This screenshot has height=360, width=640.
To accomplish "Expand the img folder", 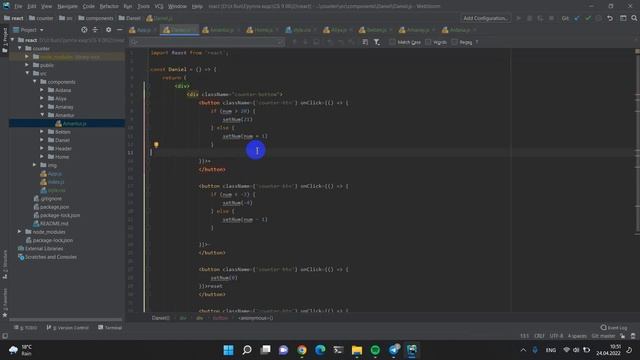I will click(35, 165).
